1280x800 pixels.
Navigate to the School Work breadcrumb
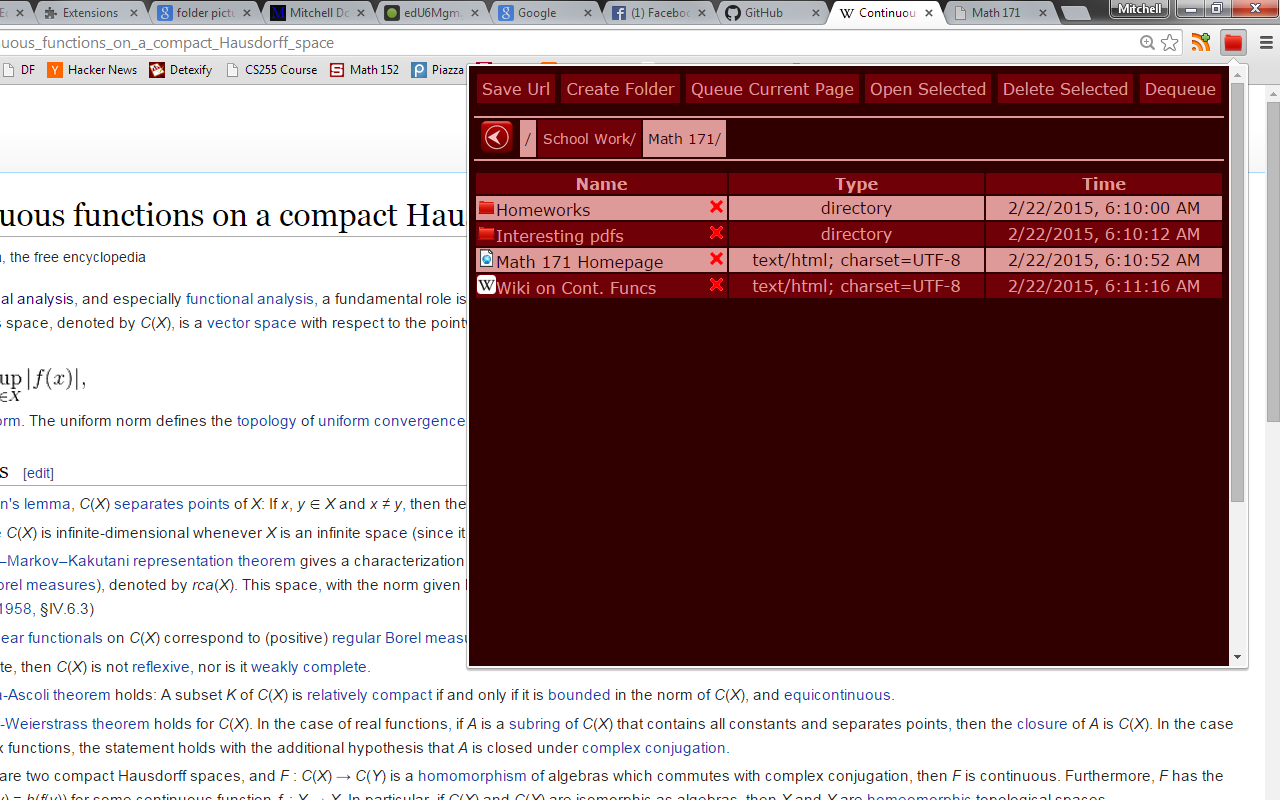pos(588,139)
